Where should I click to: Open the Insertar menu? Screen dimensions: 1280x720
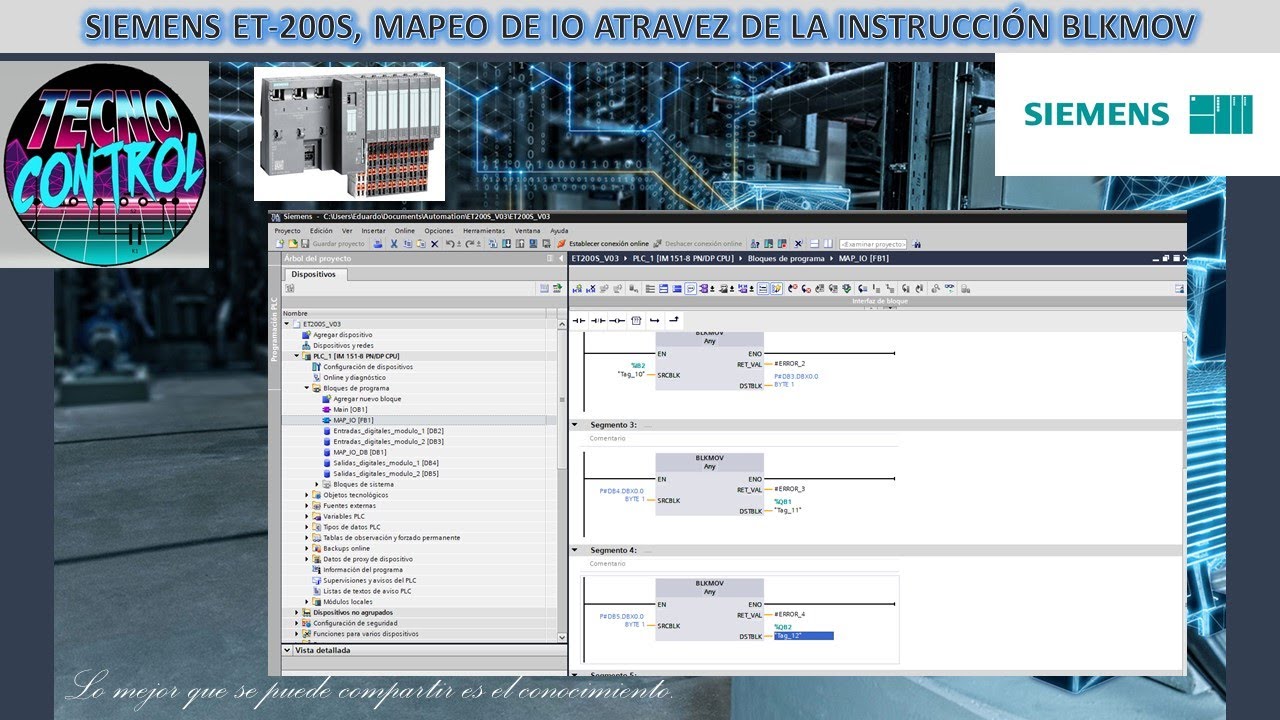click(373, 230)
